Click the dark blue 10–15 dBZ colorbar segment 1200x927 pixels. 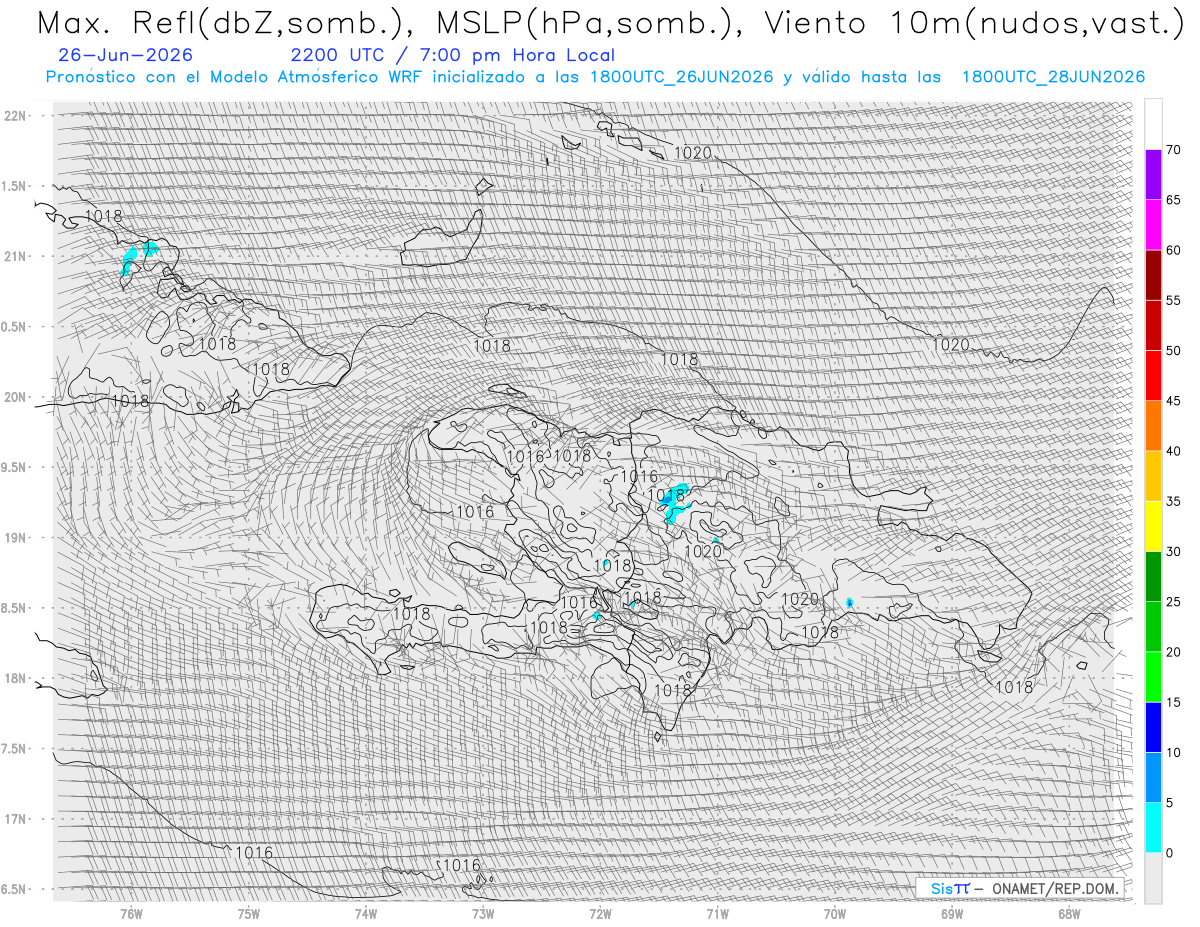pyautogui.click(x=1153, y=727)
